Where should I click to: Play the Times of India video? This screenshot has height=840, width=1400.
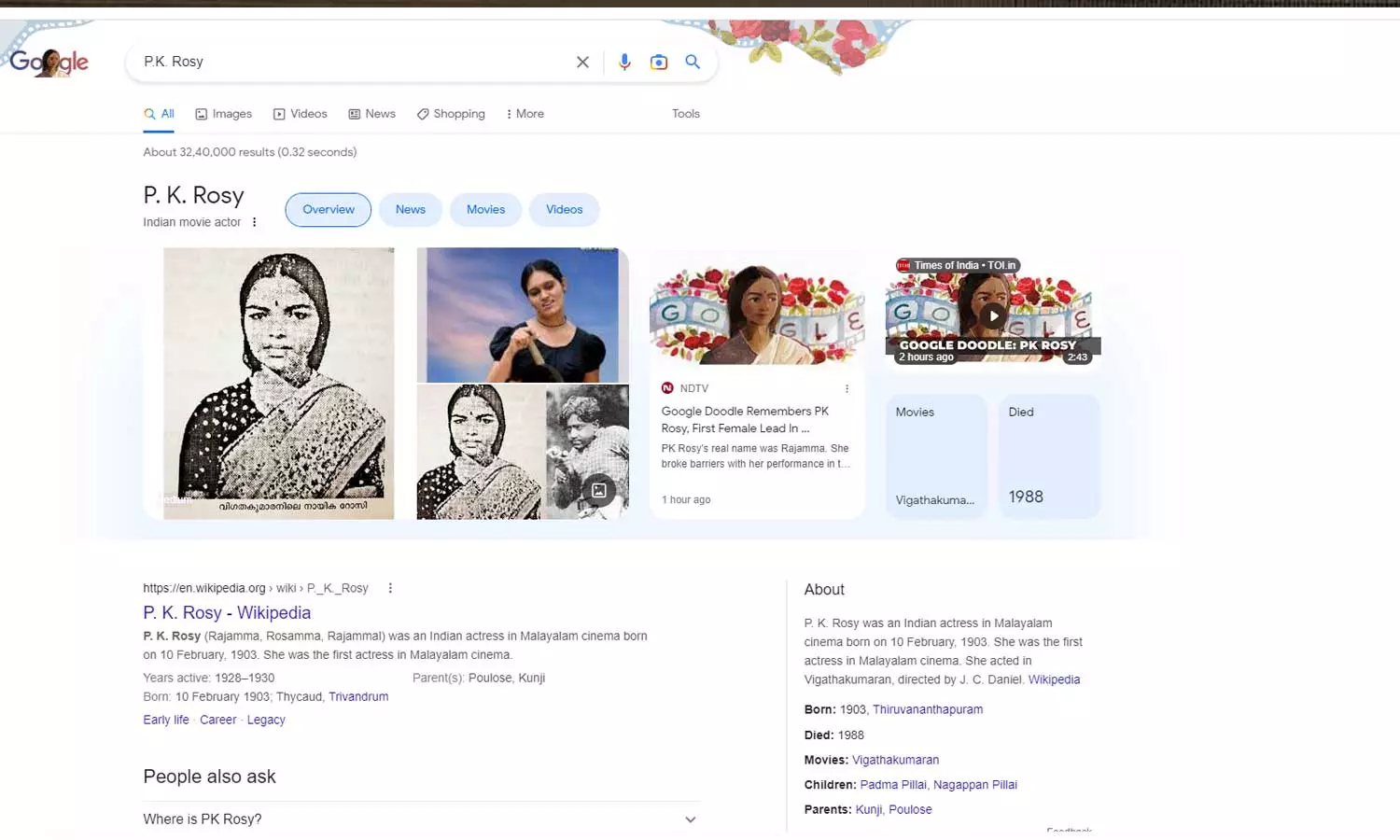(993, 315)
